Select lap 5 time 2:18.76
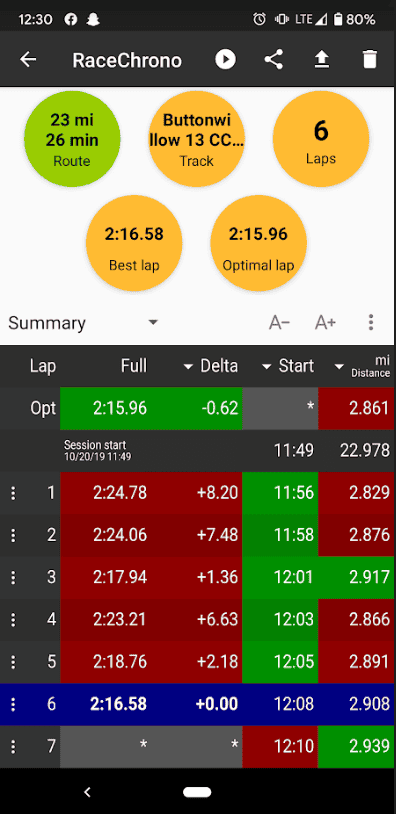Screen dimensions: 396x814 [x=120, y=662]
